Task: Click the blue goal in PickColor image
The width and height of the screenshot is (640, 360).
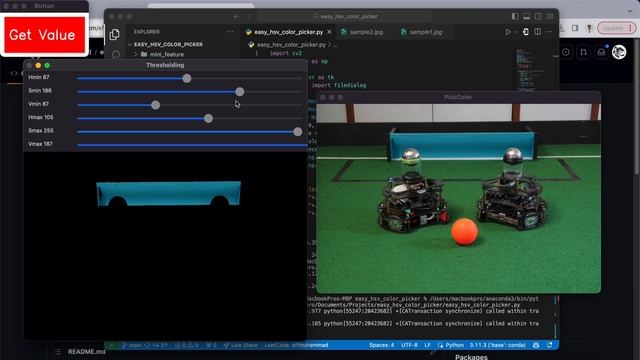Action: click(462, 145)
